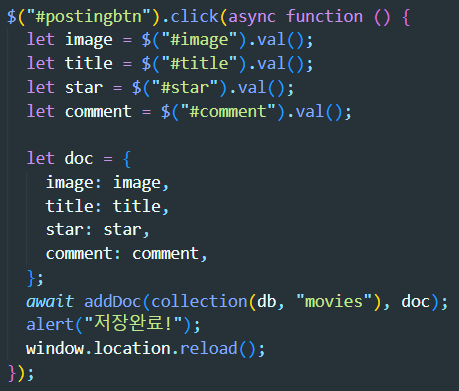Click window.location text

[98, 348]
